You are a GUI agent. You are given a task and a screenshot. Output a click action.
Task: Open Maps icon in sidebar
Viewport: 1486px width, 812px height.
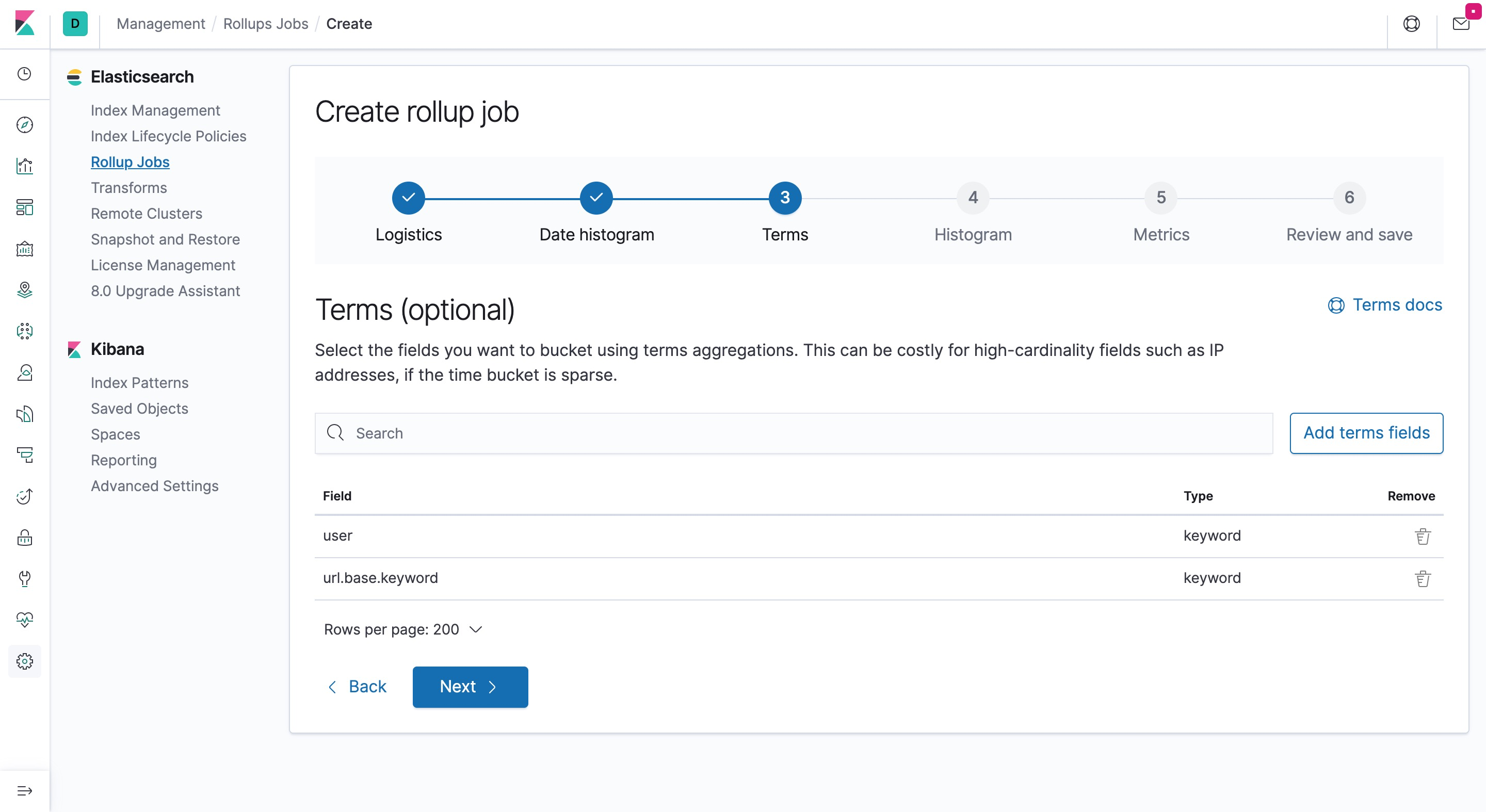click(24, 289)
